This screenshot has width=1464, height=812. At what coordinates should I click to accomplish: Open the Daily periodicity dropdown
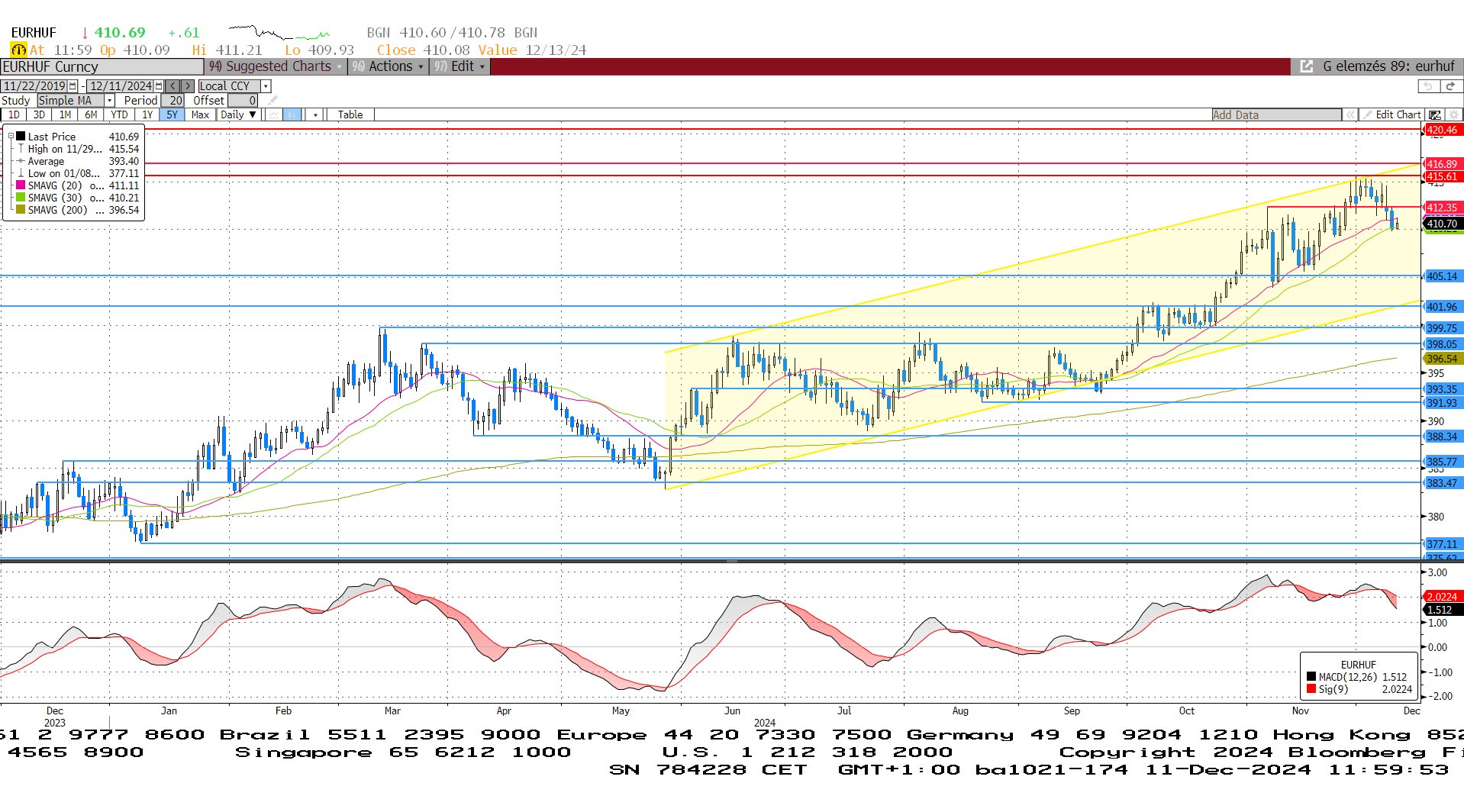[238, 114]
